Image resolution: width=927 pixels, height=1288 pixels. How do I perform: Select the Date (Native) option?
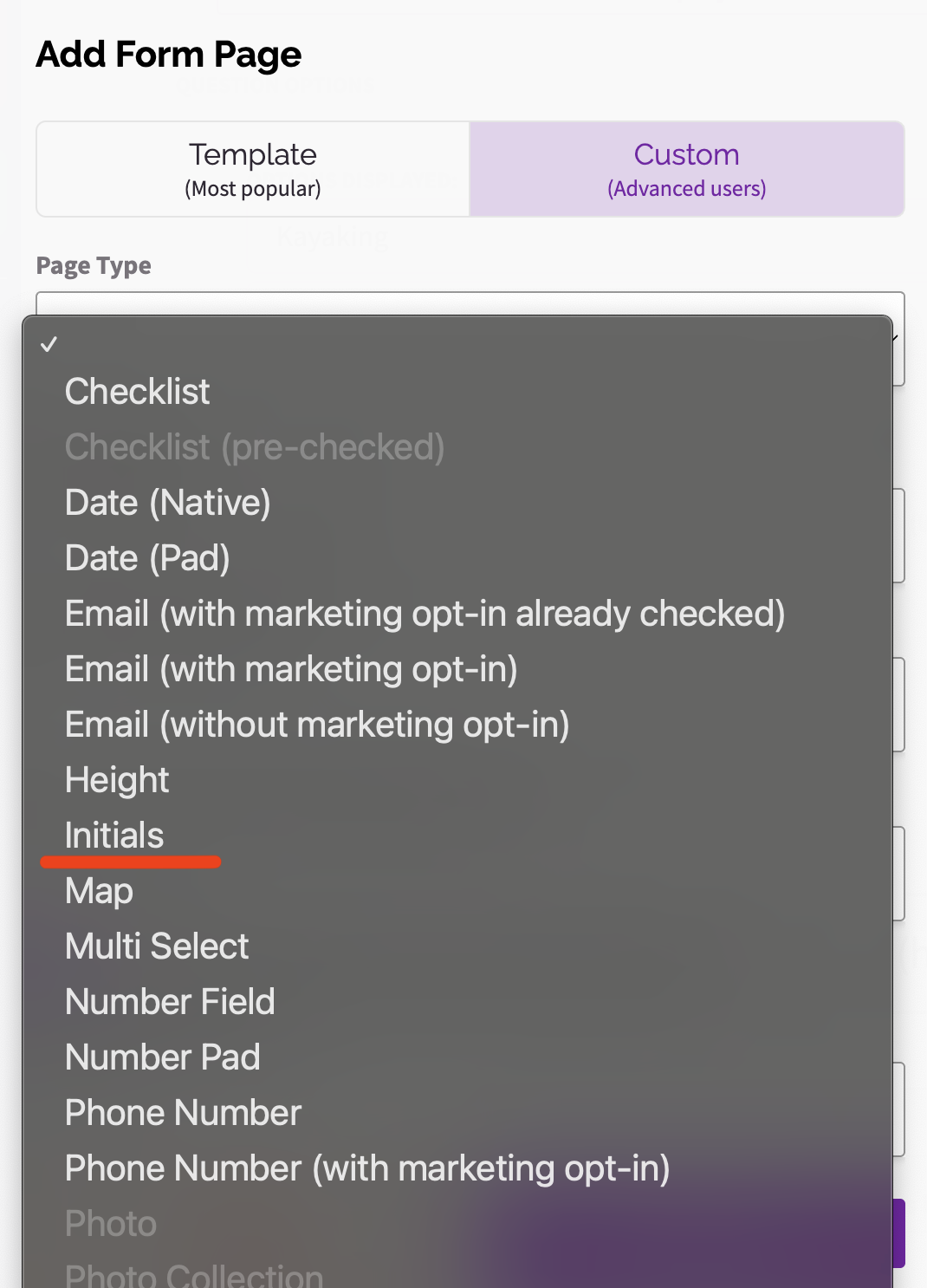(x=168, y=503)
